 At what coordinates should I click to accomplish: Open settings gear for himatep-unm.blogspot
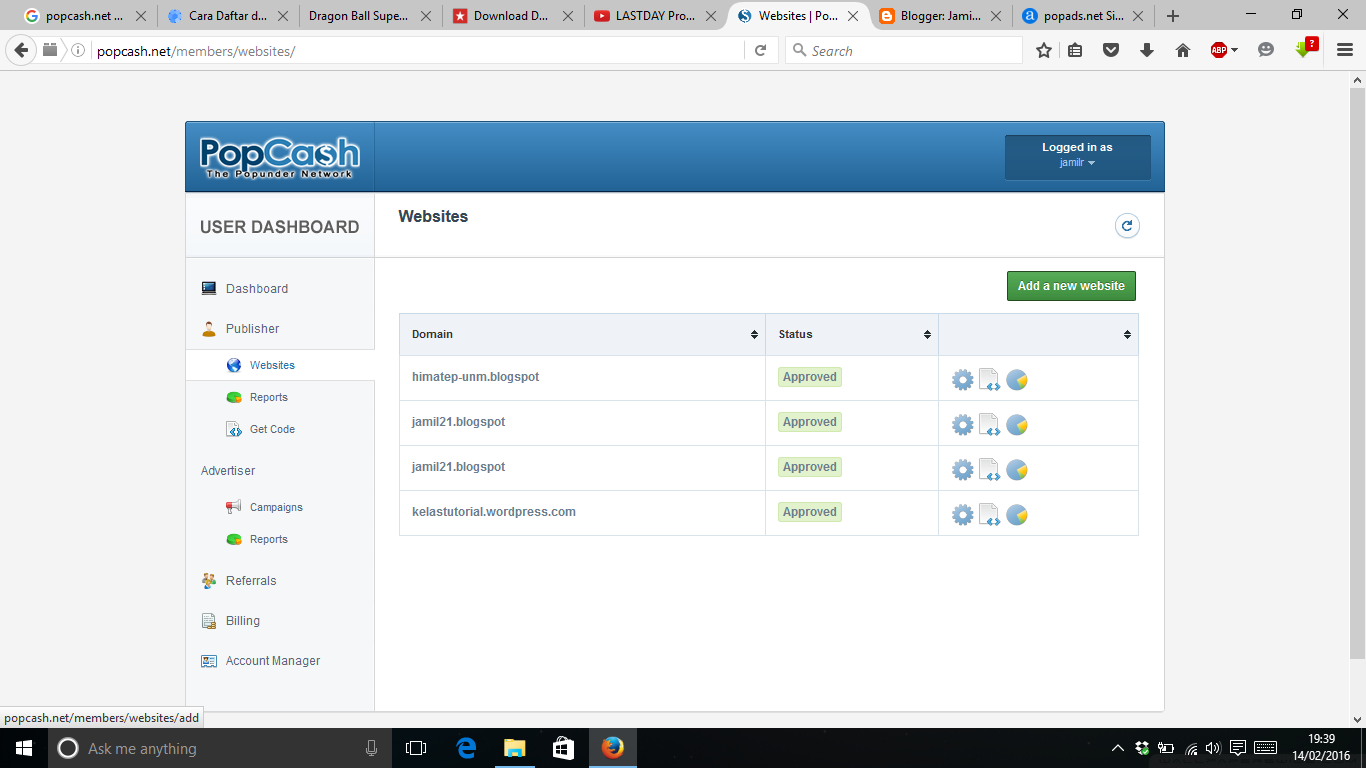[962, 380]
